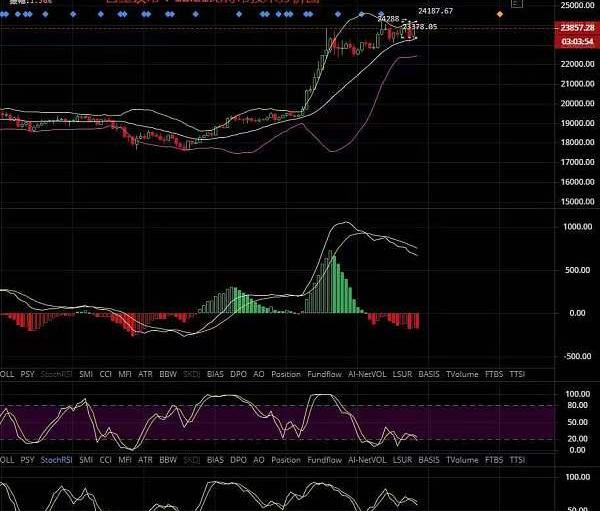Viewport: 600px width, 511px height.
Task: Choose CCI indicator tab below the MACD histogram
Action: (106, 373)
